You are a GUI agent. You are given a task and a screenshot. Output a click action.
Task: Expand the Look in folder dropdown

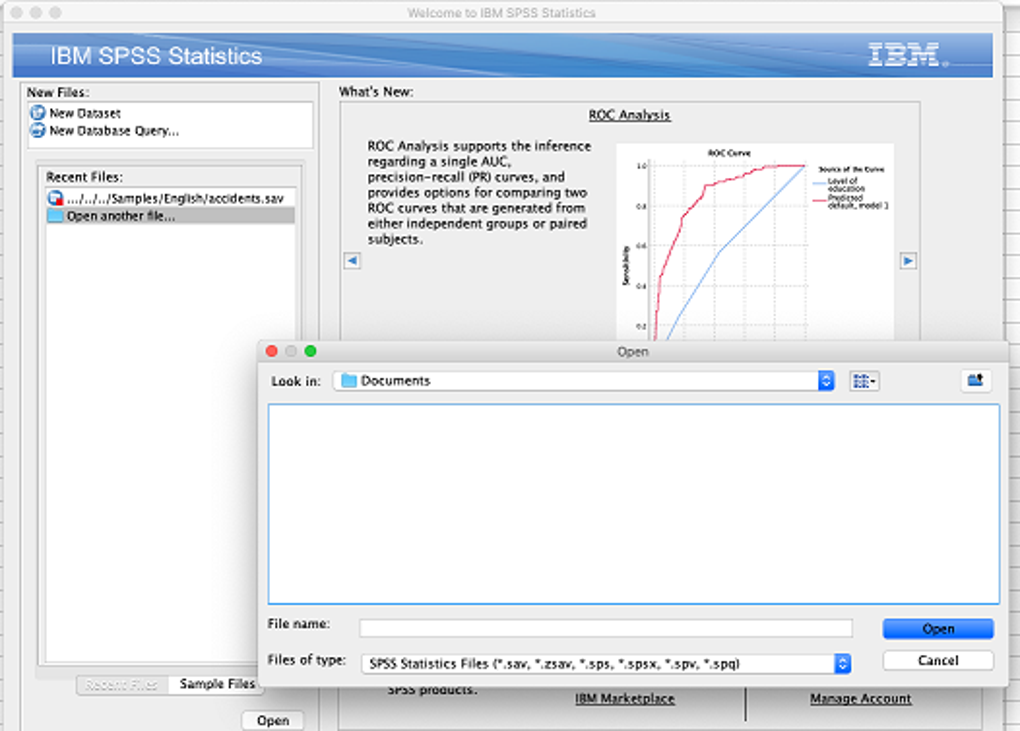coord(825,380)
